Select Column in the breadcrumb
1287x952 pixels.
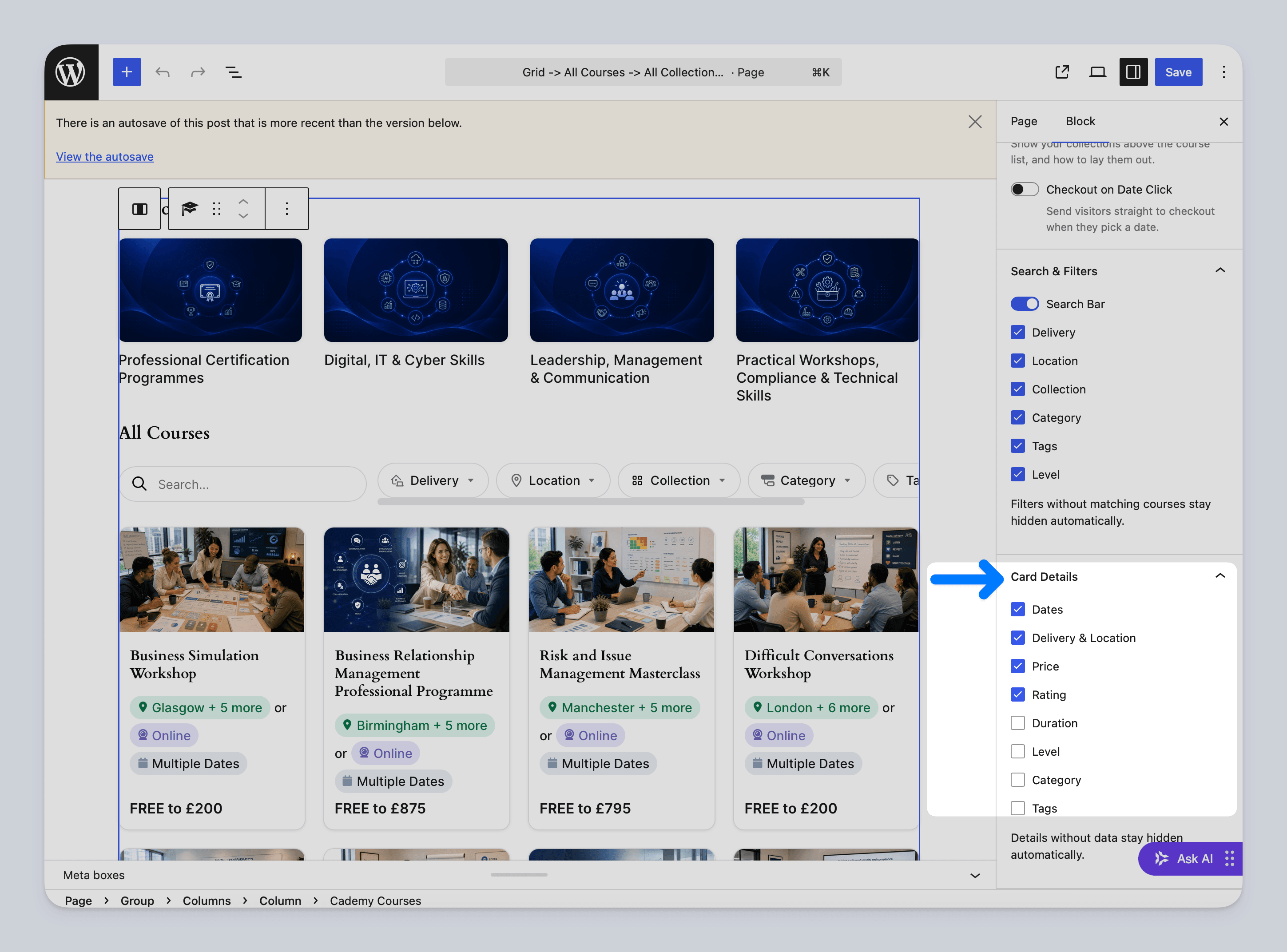[x=280, y=900]
